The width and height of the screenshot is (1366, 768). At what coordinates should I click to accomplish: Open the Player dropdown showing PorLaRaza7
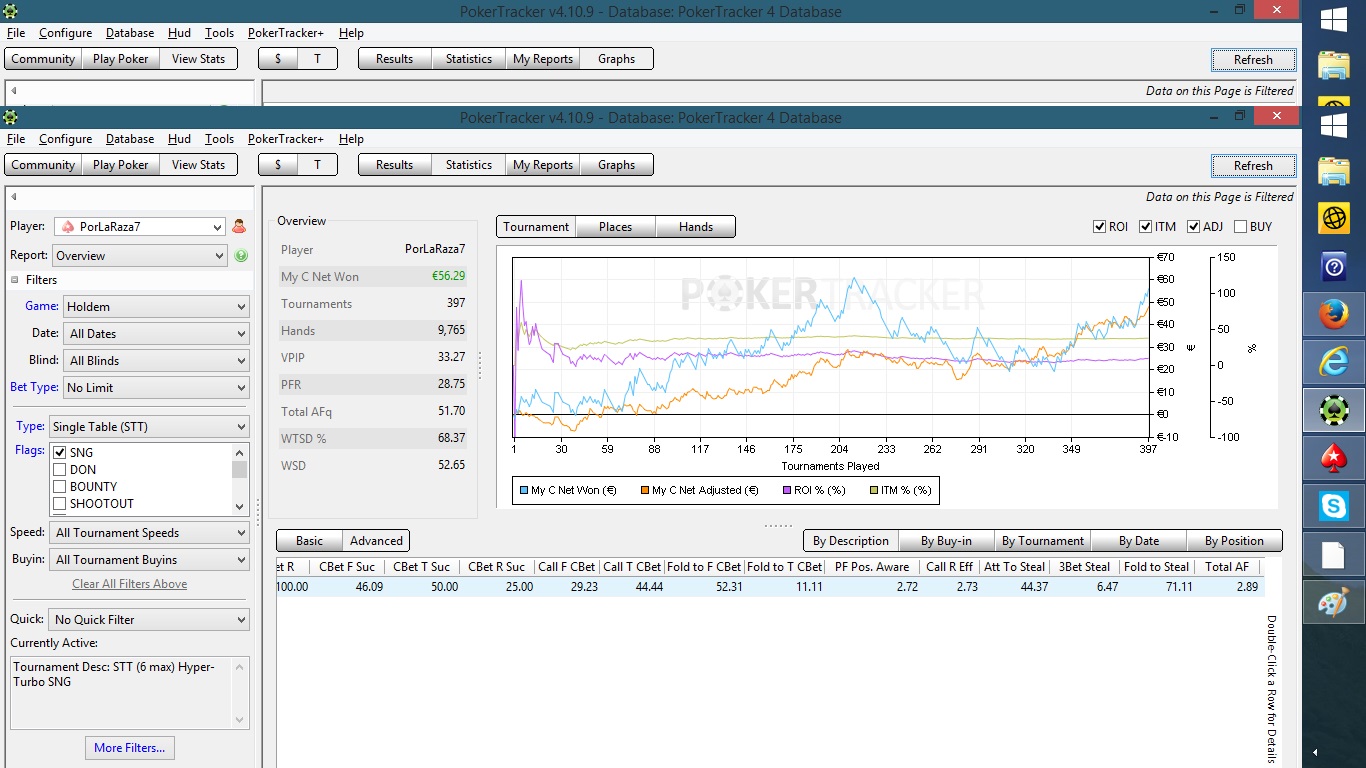(140, 227)
